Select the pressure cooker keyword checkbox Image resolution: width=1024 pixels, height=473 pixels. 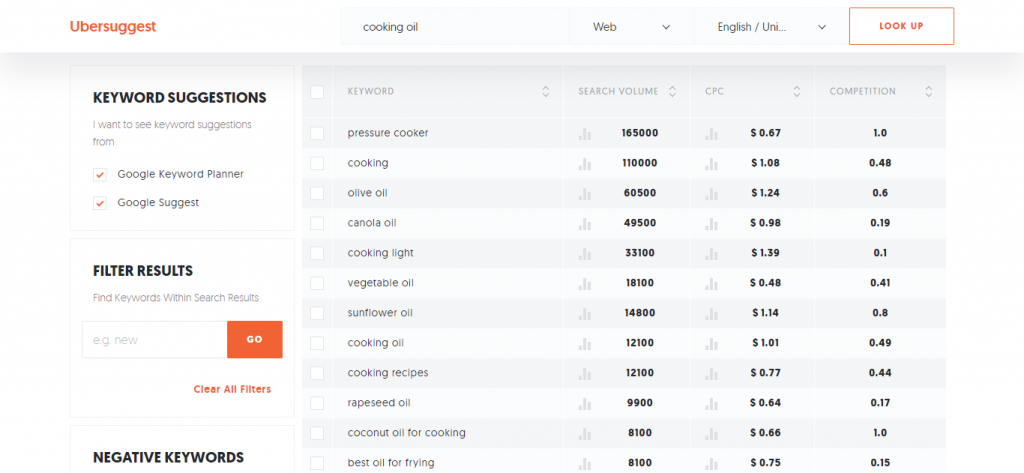(x=317, y=133)
